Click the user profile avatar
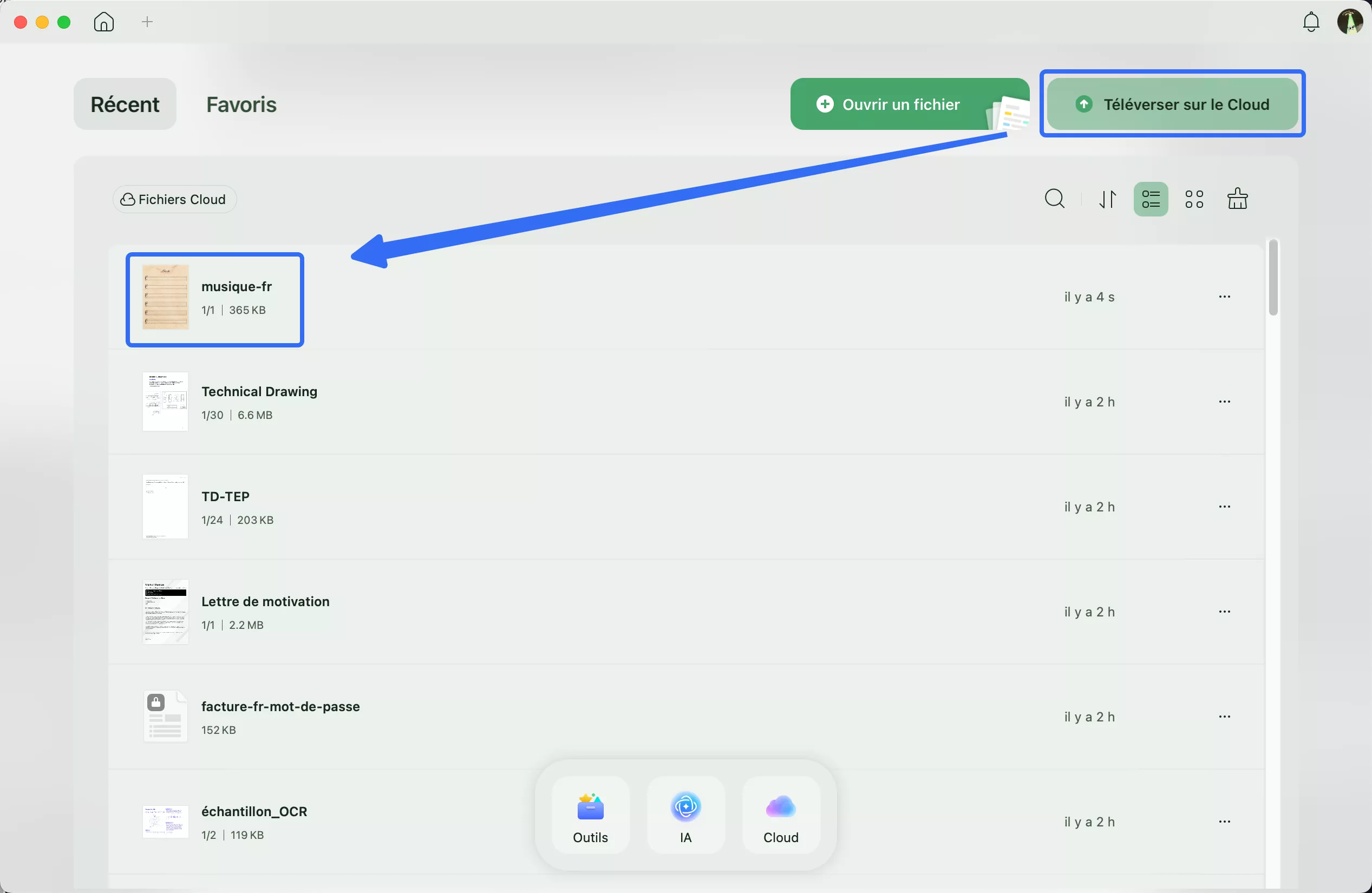The width and height of the screenshot is (1372, 893). tap(1349, 22)
